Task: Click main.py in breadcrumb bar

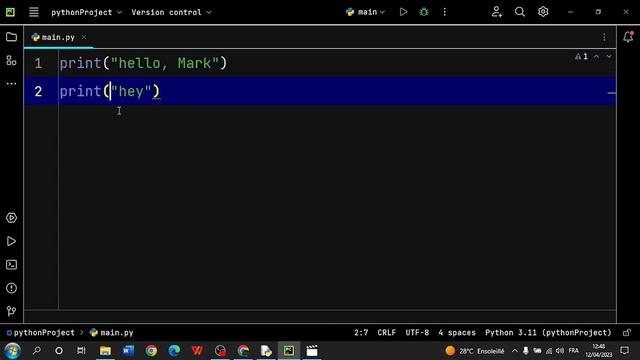Action: tap(112, 333)
